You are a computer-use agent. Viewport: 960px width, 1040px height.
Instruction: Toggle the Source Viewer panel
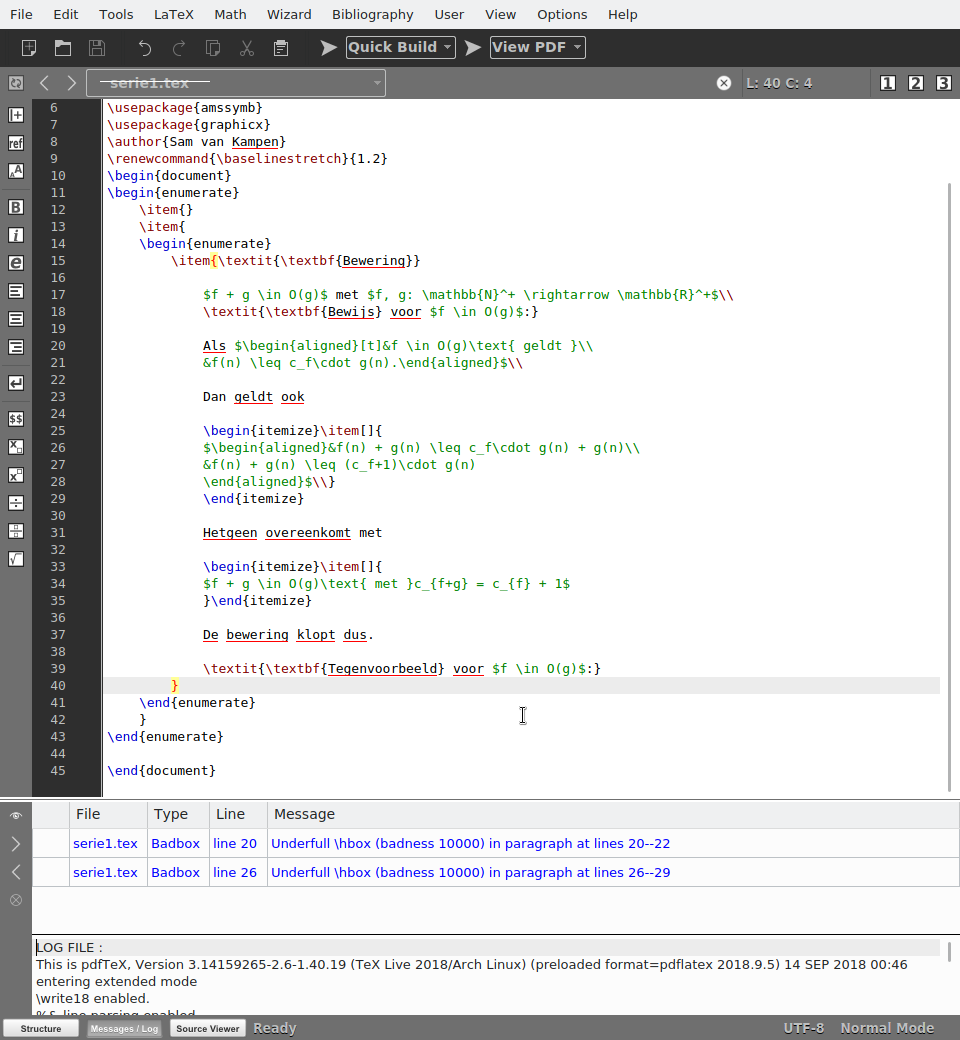(x=208, y=1028)
